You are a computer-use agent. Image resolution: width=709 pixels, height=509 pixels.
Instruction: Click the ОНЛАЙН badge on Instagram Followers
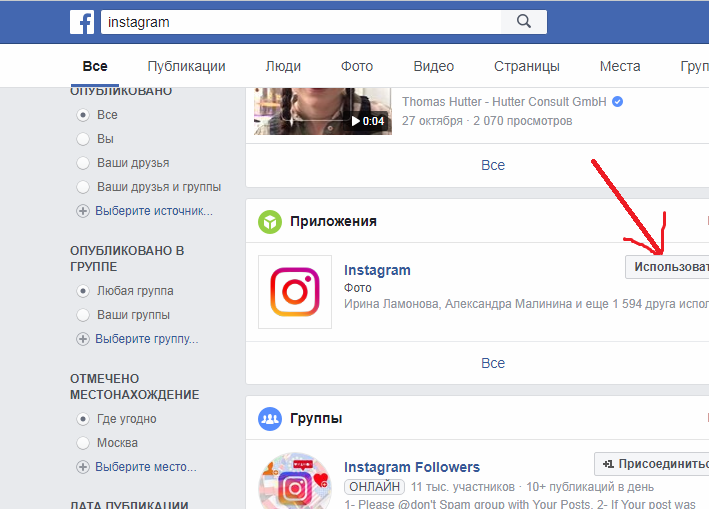(374, 487)
